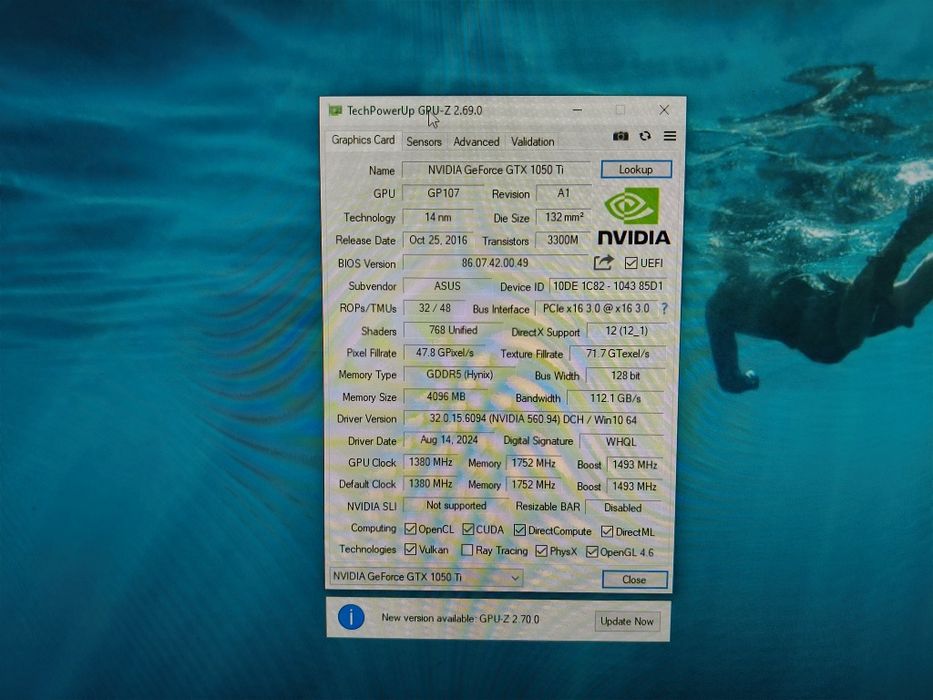Click the Bus Width field 128 bit

(625, 376)
